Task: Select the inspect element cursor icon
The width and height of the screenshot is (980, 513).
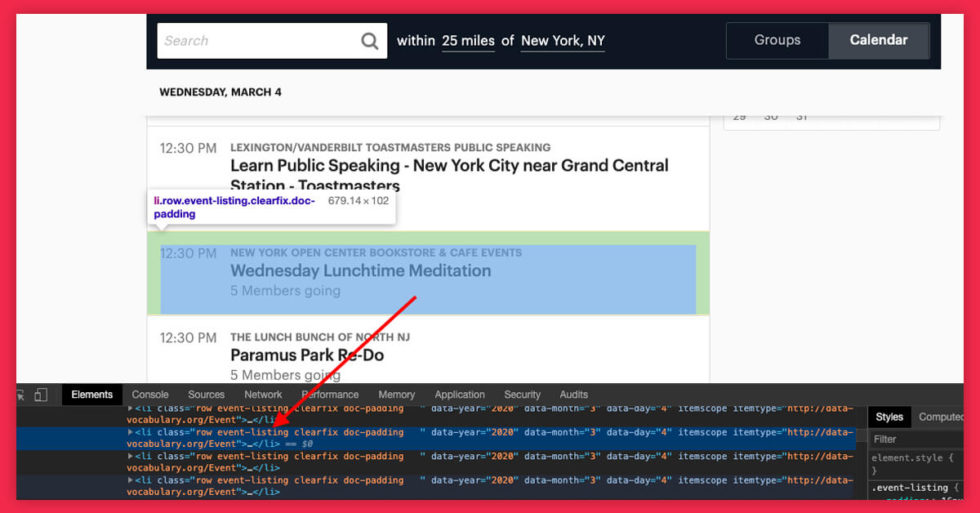Action: point(21,395)
